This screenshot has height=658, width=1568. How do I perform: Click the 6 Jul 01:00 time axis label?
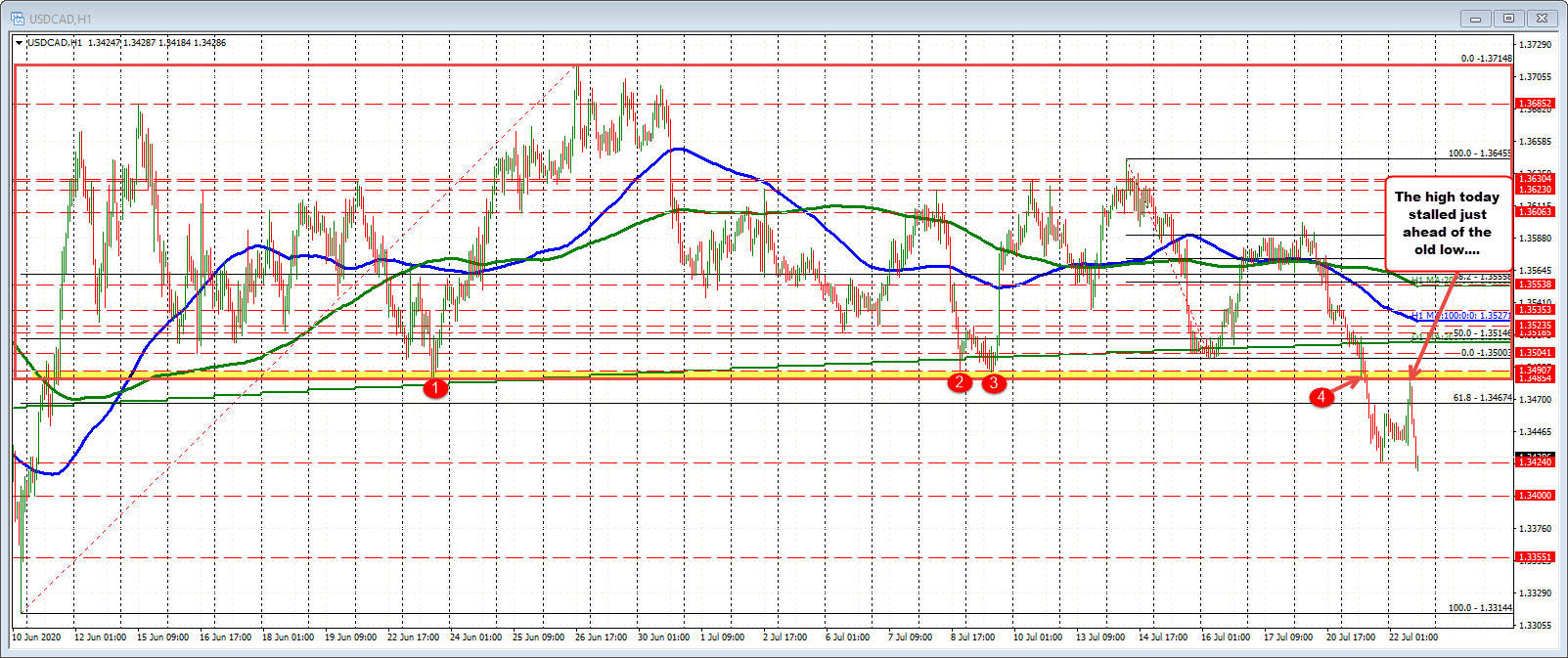(848, 637)
